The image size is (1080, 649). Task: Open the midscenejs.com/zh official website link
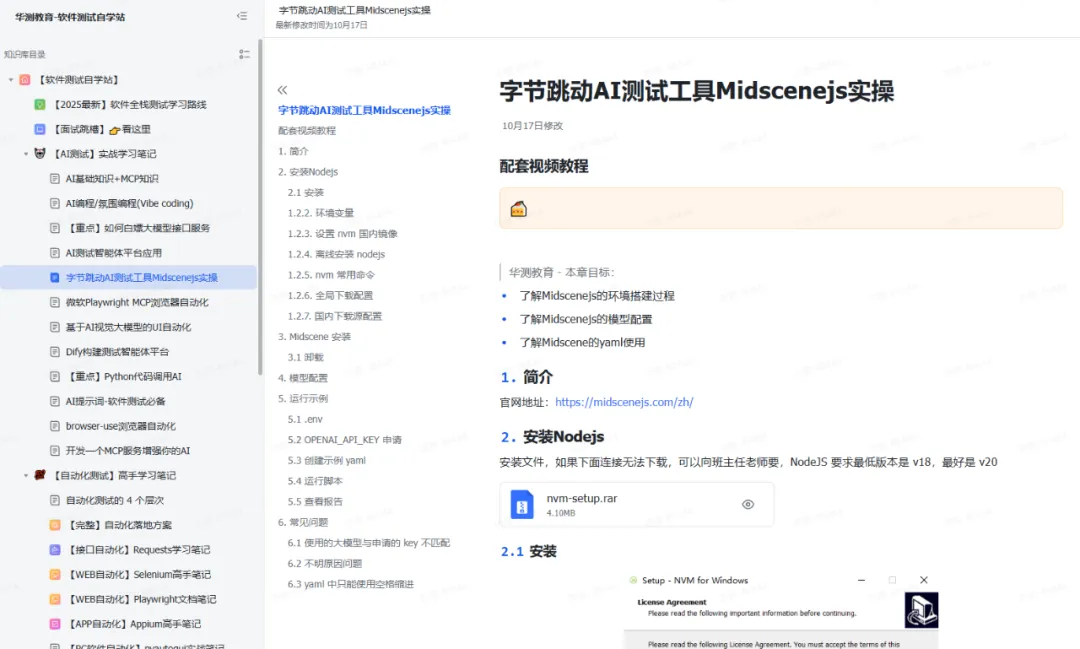tap(624, 402)
